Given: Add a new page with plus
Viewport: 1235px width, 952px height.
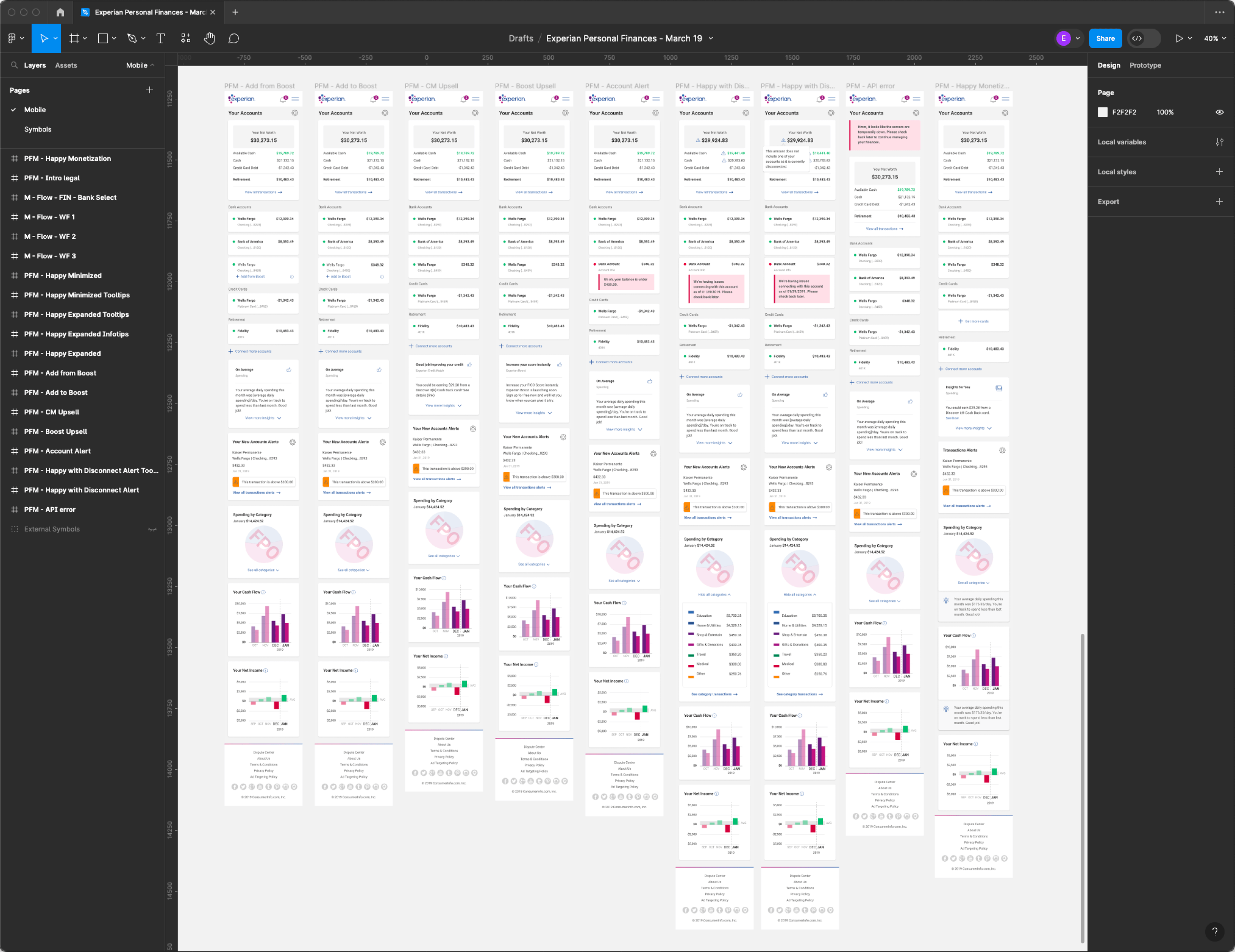Looking at the screenshot, I should tap(149, 90).
